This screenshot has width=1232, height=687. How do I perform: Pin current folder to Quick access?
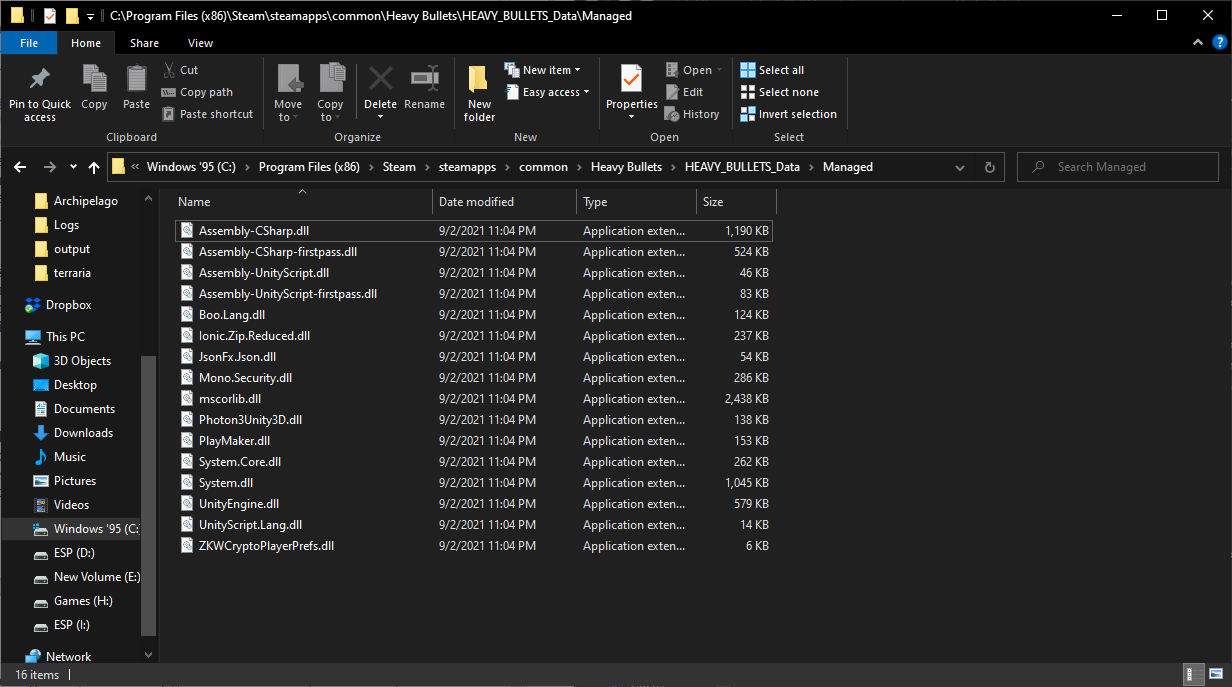pos(39,90)
